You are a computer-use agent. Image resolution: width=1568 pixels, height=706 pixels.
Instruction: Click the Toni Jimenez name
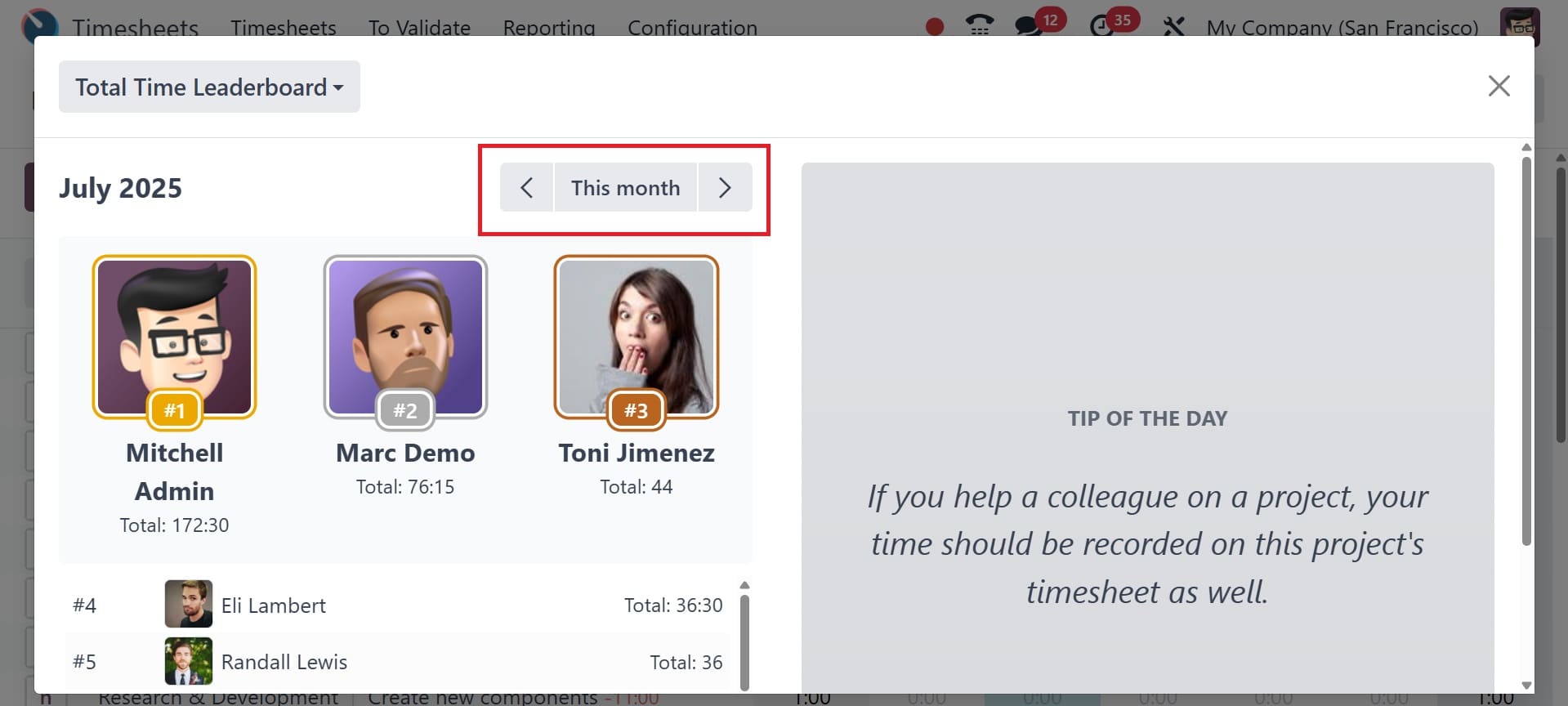(637, 453)
